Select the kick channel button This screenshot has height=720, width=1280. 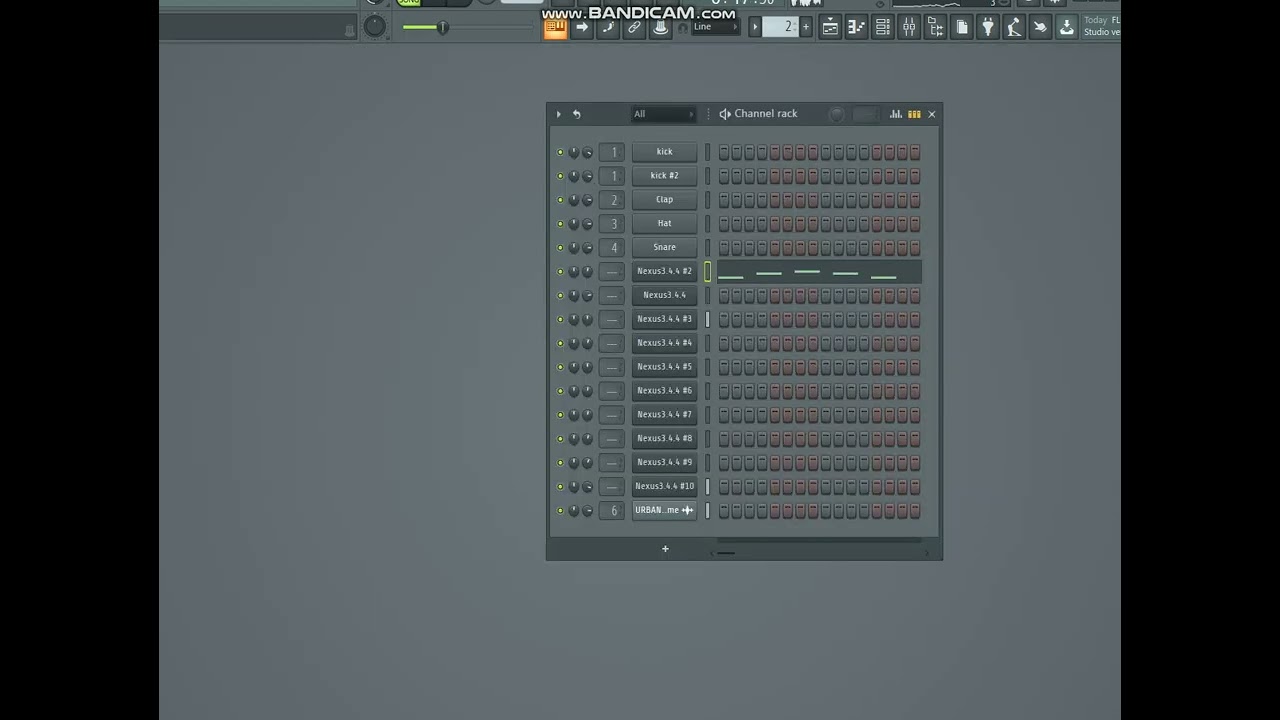(x=664, y=152)
